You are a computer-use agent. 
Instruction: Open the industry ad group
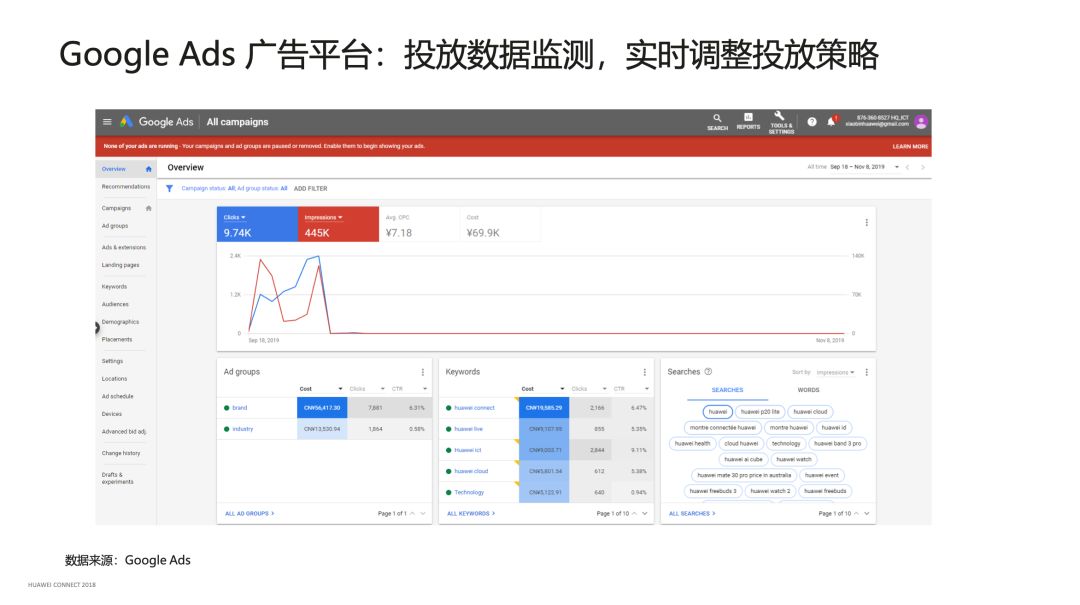click(x=242, y=429)
